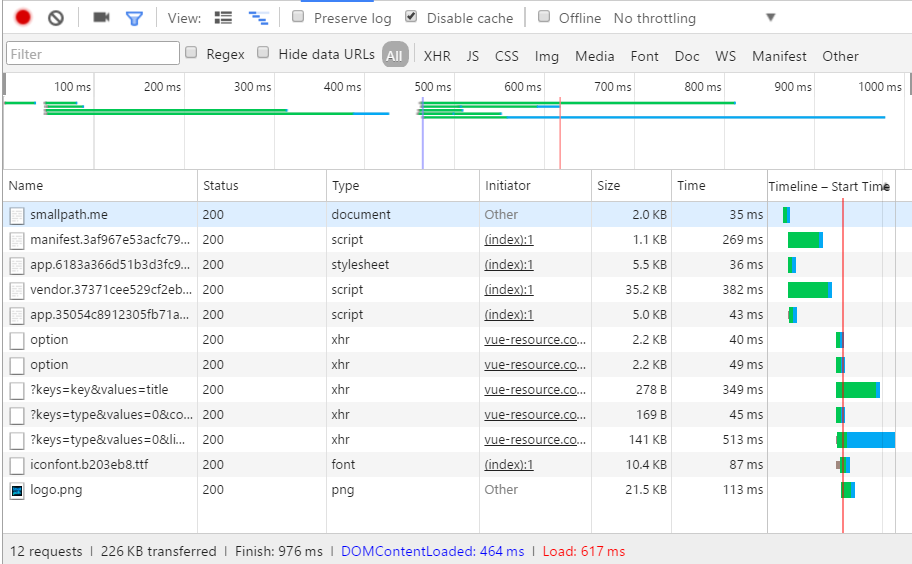Select the app.6183a366d51b3d3fc9 stylesheet request
Viewport: 912px width, 564px height.
(110, 265)
